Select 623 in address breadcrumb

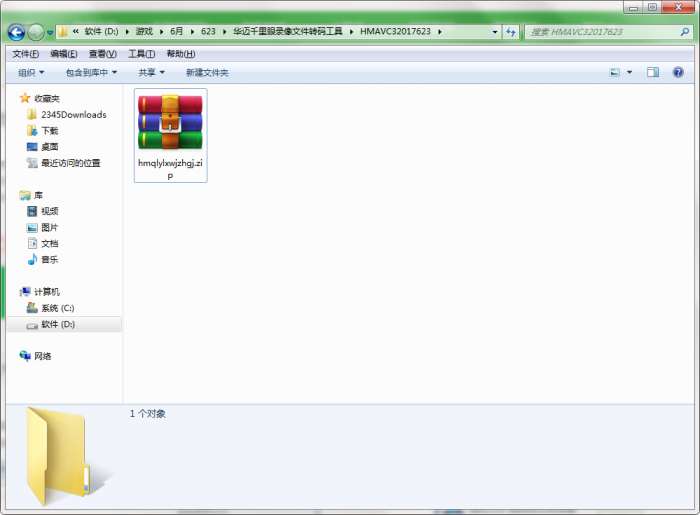[208, 31]
